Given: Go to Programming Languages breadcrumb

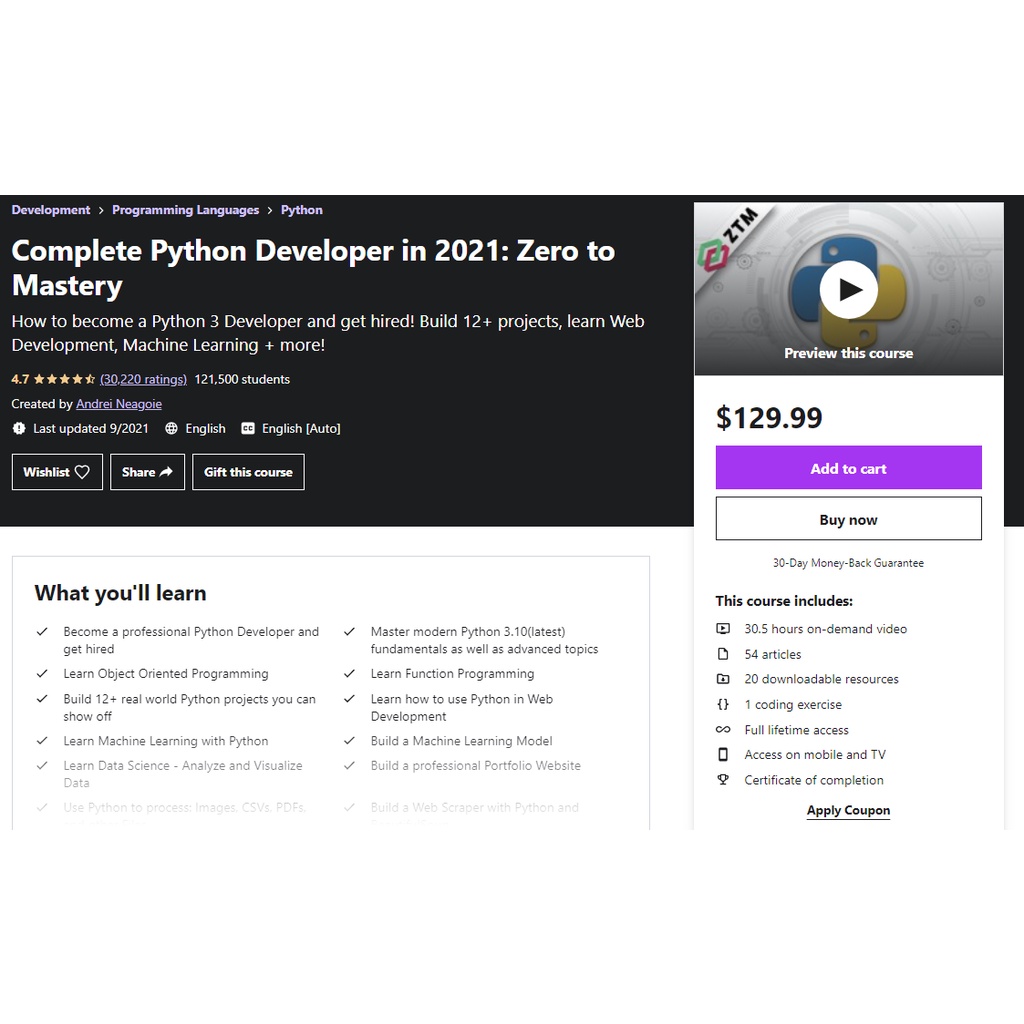Looking at the screenshot, I should tap(185, 210).
